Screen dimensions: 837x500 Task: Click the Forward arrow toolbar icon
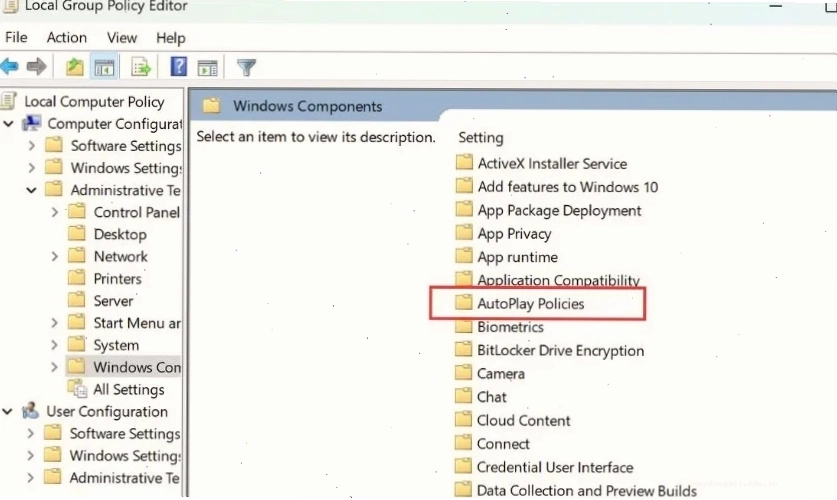point(36,67)
